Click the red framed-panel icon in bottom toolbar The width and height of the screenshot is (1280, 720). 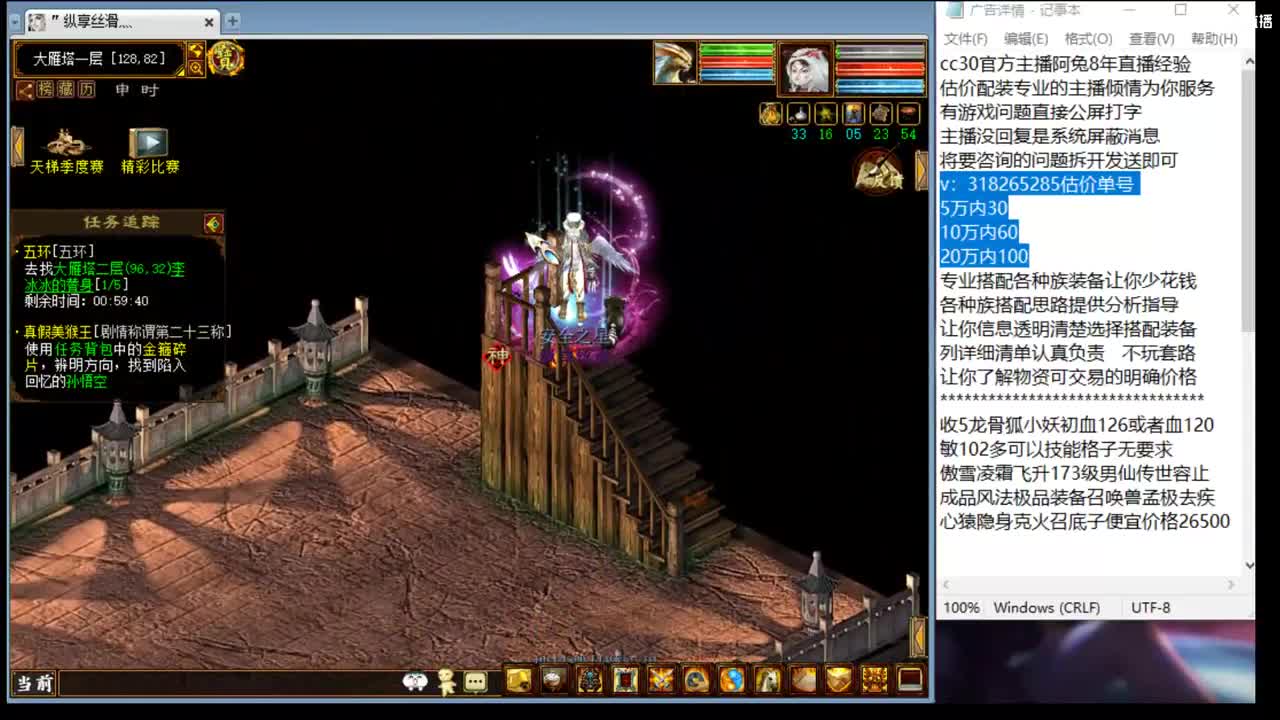625,680
